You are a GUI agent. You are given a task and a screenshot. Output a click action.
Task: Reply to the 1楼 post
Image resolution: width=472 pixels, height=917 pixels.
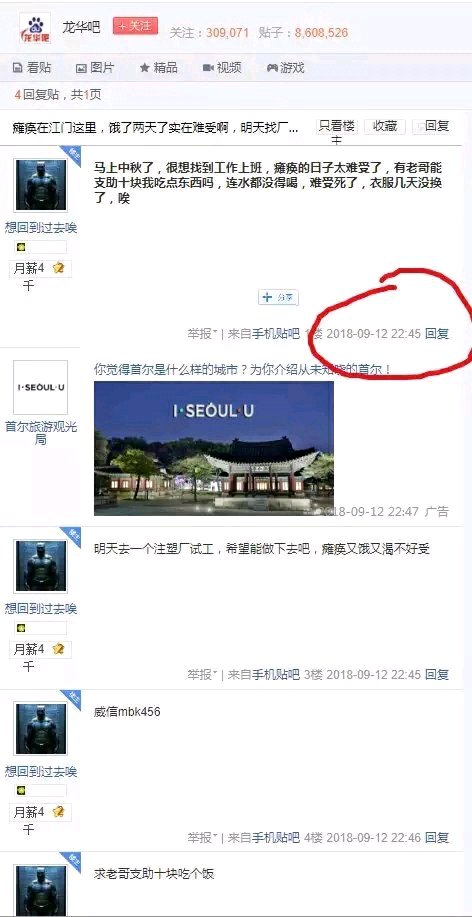pos(437,334)
